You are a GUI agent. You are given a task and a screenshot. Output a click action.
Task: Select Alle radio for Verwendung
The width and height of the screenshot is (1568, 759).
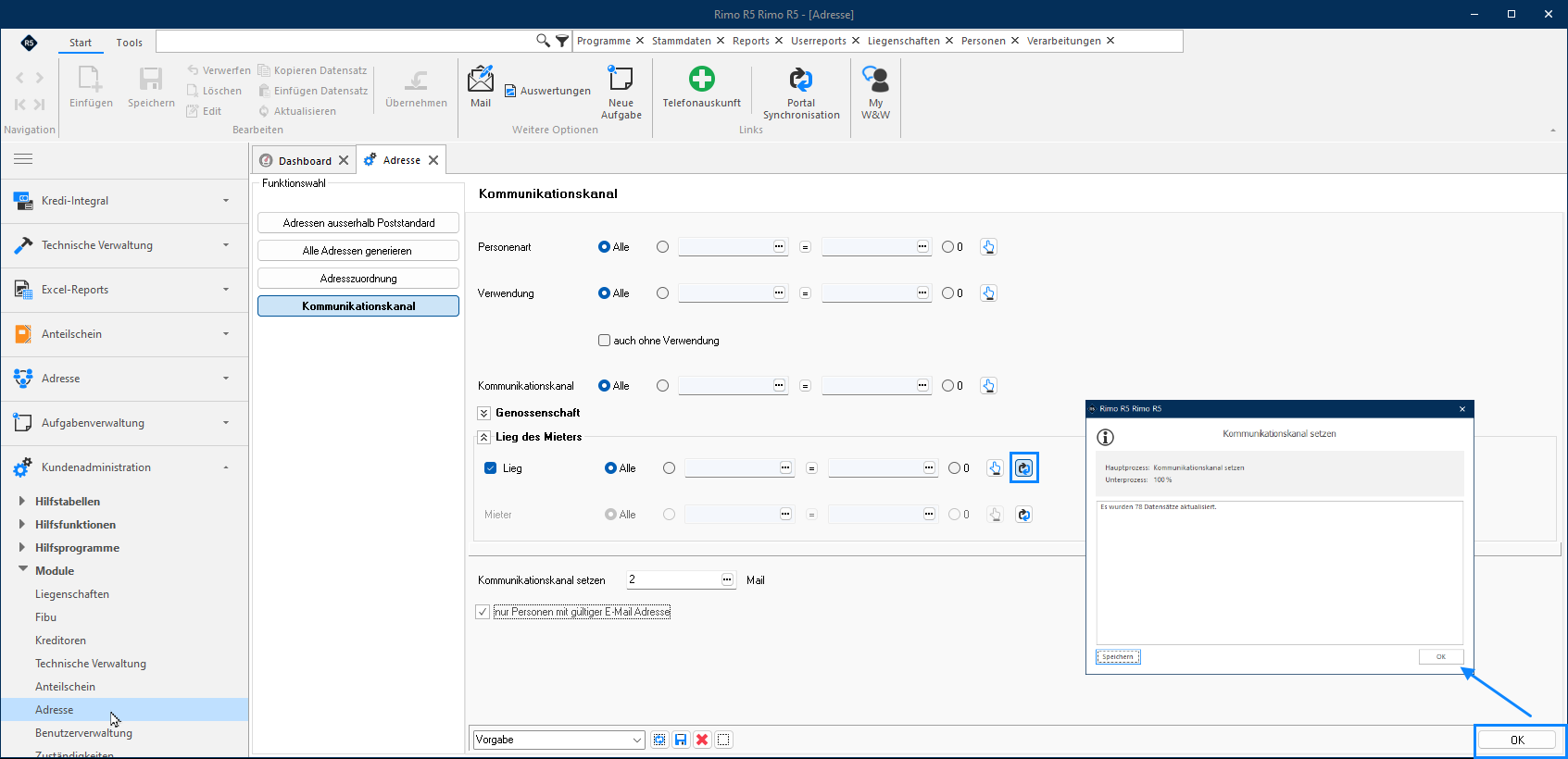[x=604, y=293]
